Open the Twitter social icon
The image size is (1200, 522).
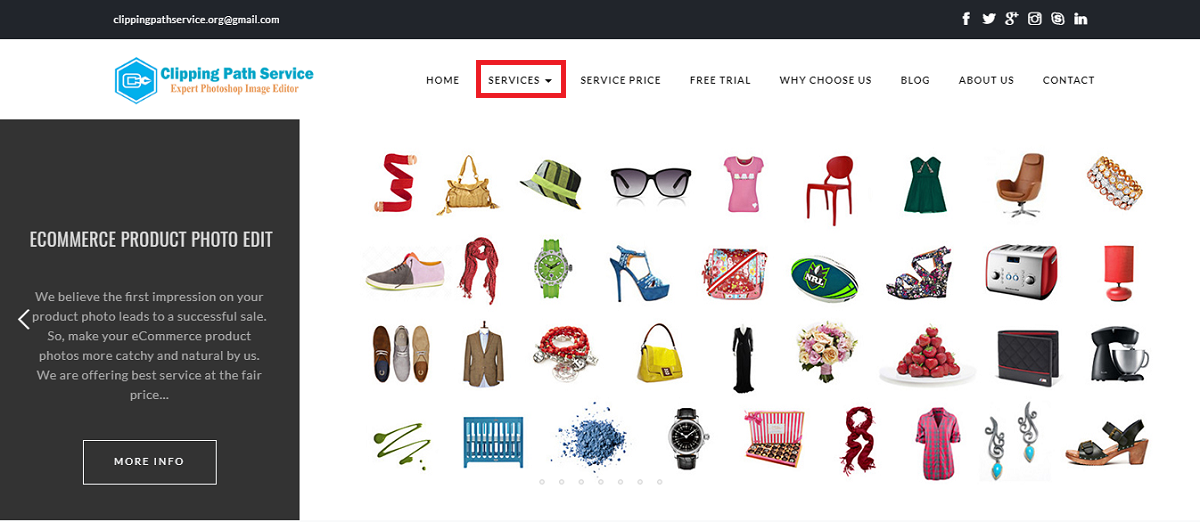tap(989, 19)
